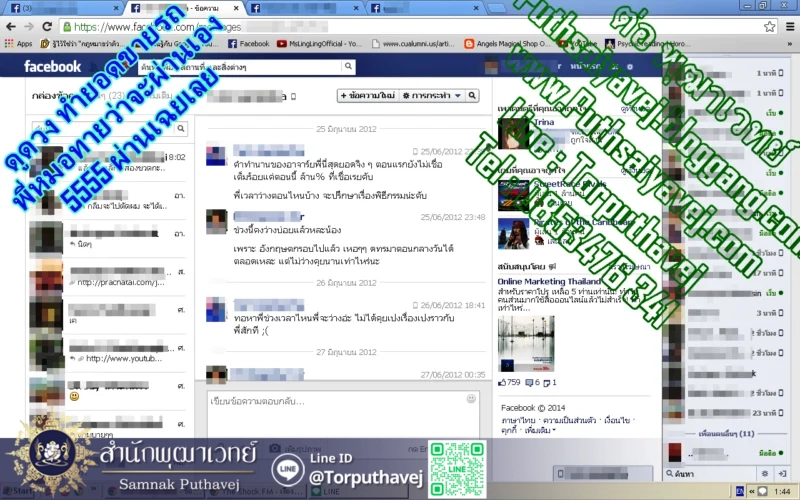Click the Trina profile thumbnail
This screenshot has height=500, width=800.
tap(513, 134)
